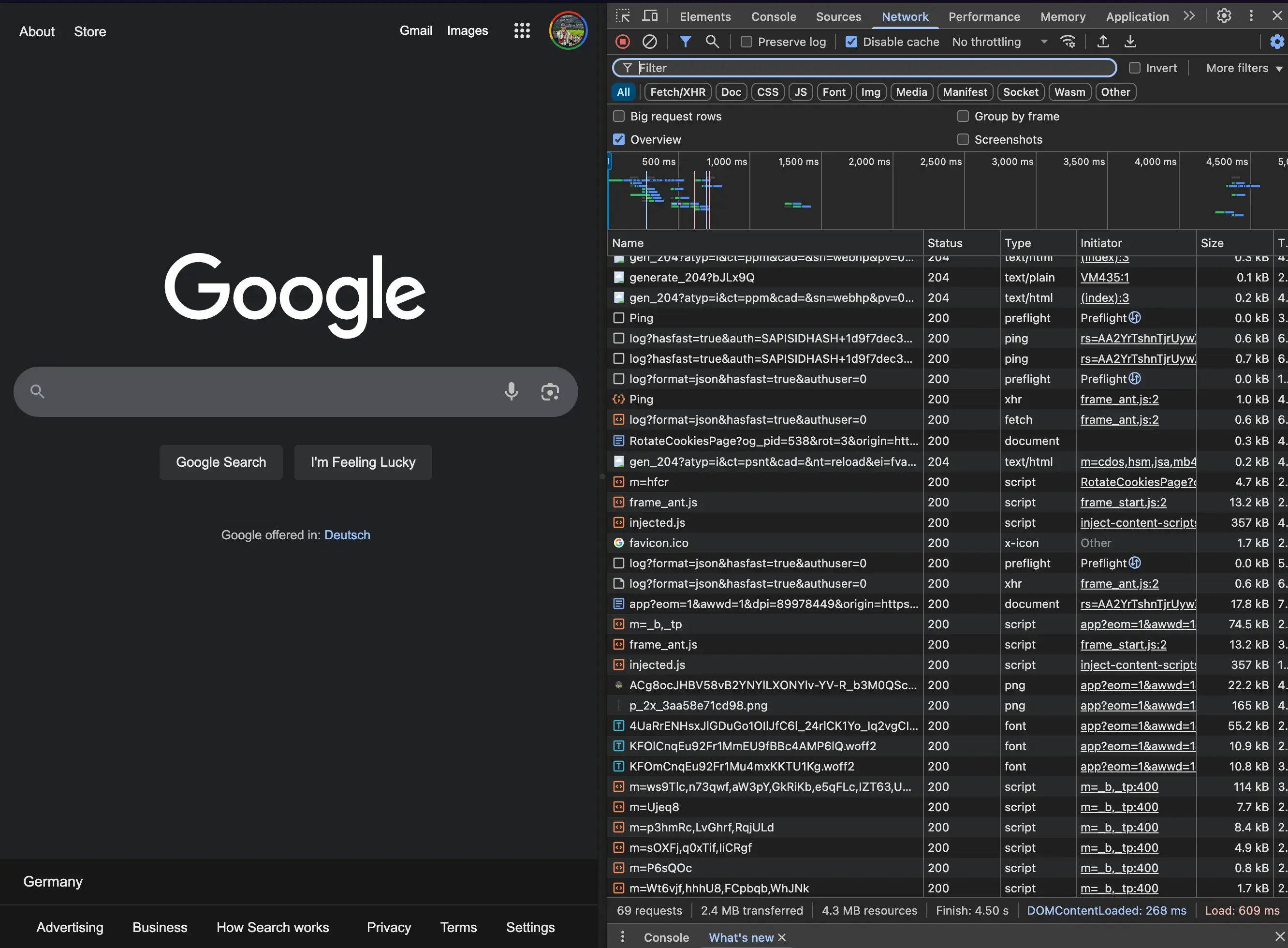
Task: Toggle the network filter funnel icon
Action: [x=685, y=41]
